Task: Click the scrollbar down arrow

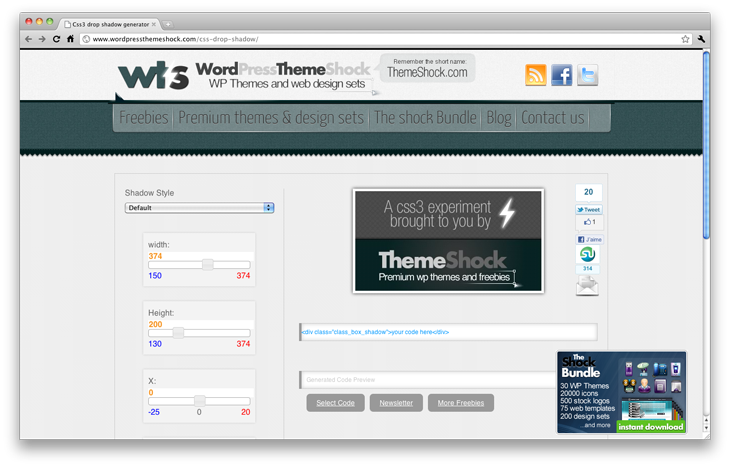Action: [706, 426]
